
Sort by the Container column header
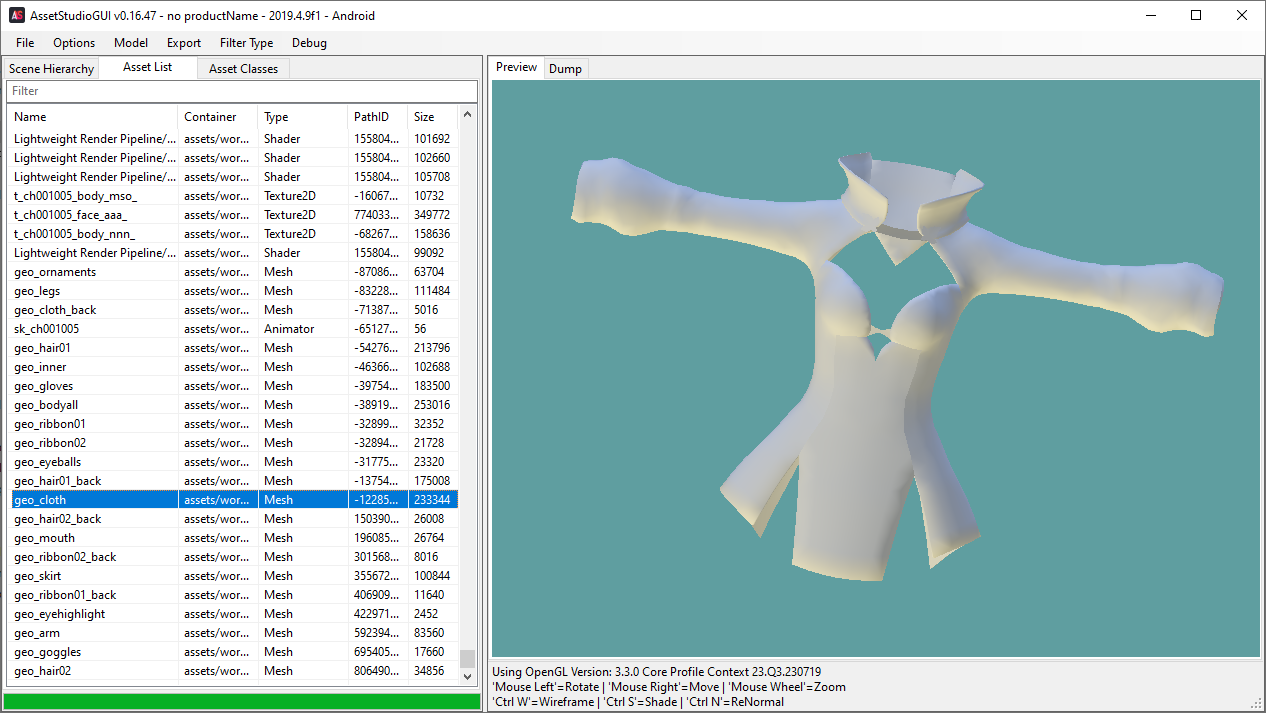coord(218,117)
